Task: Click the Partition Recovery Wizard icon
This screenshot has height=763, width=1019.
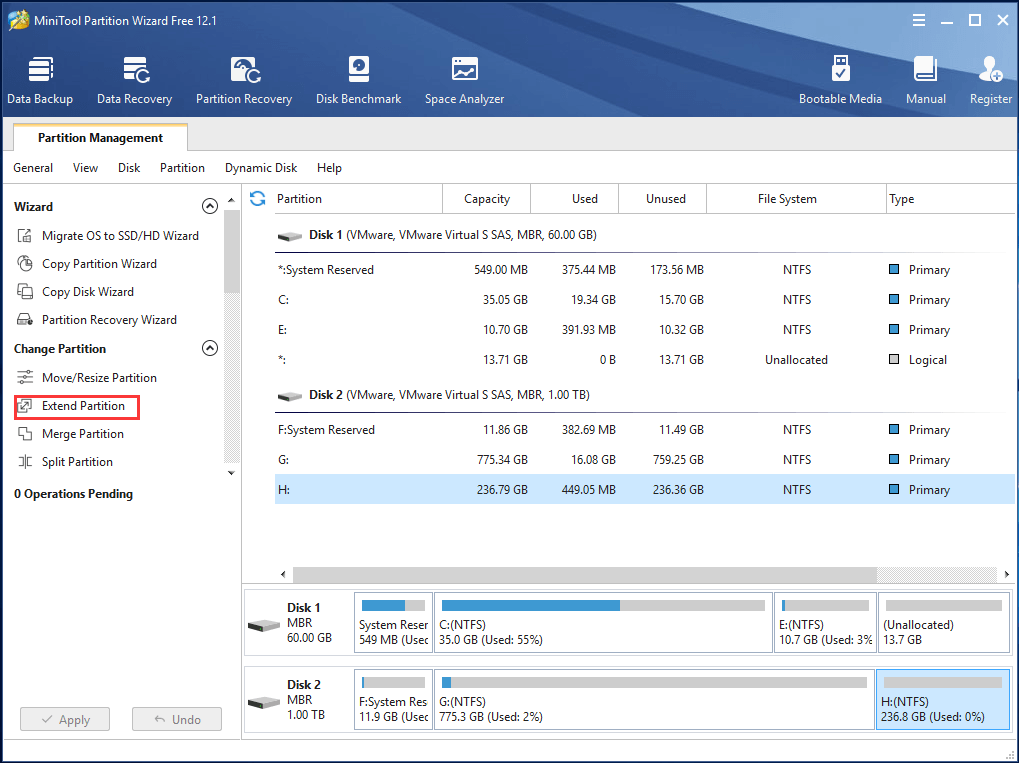Action: click(25, 319)
